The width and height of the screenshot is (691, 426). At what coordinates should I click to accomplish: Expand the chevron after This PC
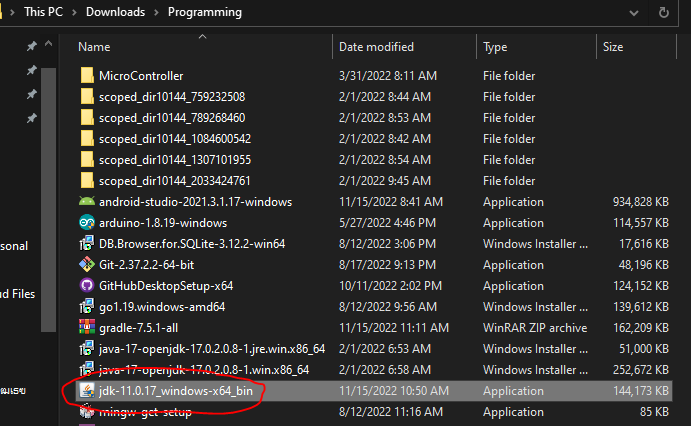click(74, 12)
